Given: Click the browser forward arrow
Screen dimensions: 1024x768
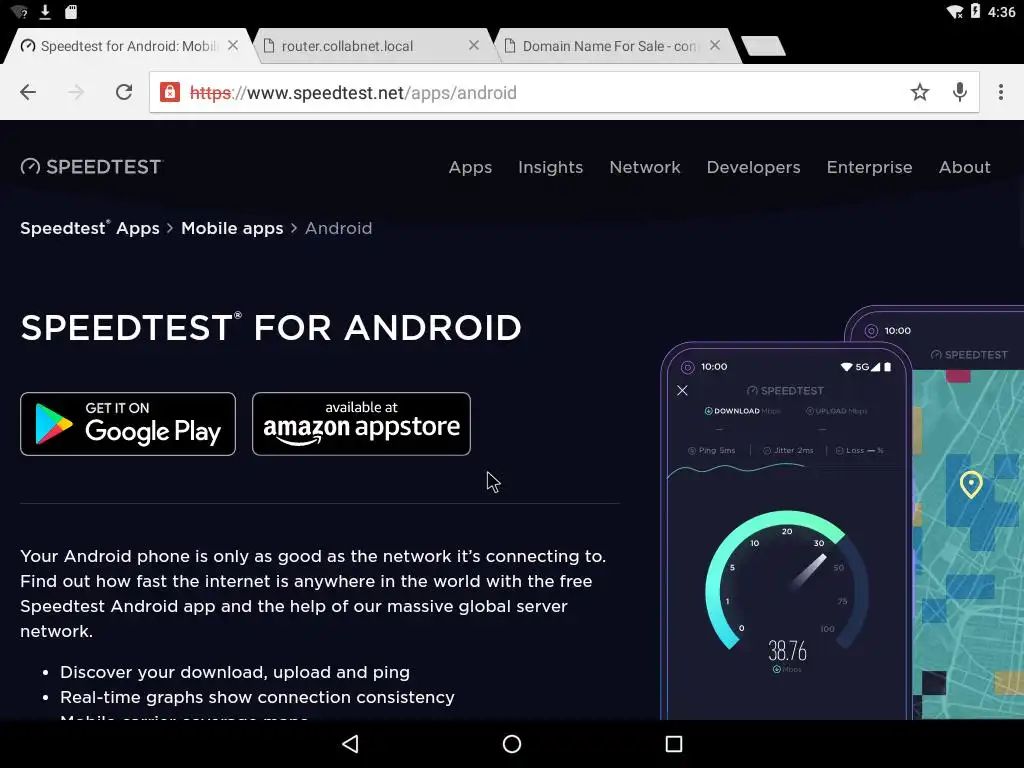Looking at the screenshot, I should click(x=76, y=92).
